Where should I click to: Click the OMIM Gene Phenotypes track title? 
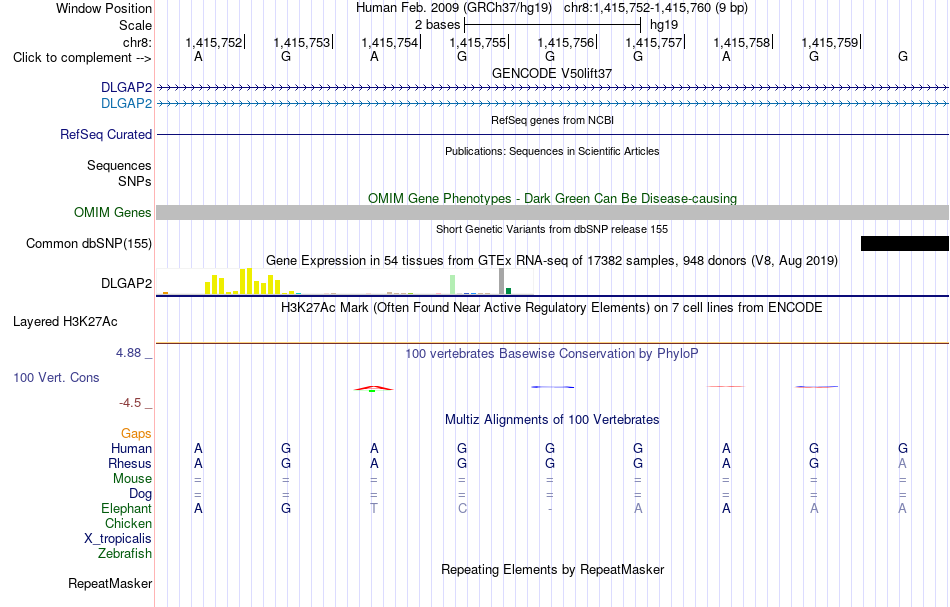click(x=552, y=199)
